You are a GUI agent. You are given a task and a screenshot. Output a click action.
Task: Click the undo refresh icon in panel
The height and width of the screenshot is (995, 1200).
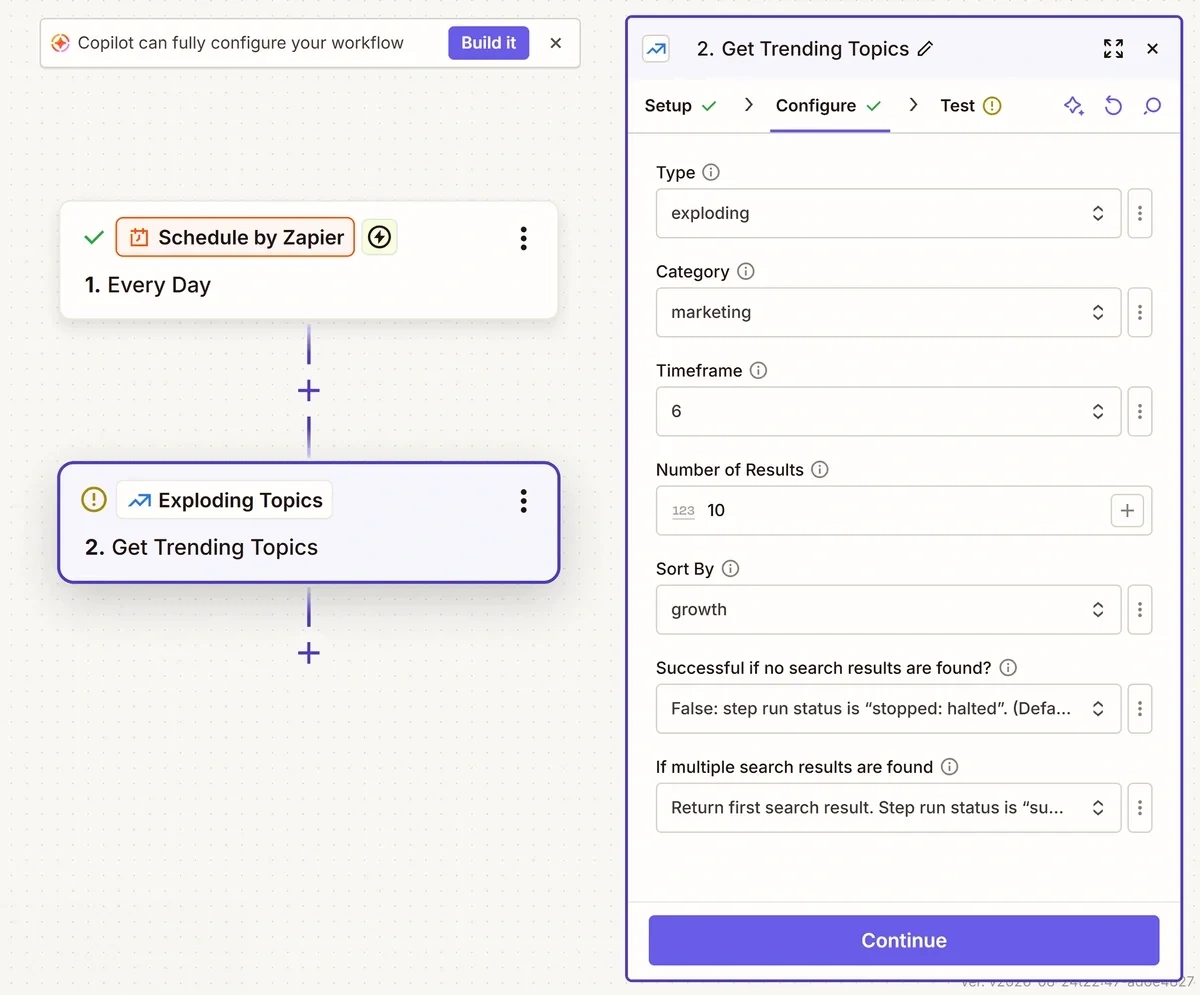1113,106
